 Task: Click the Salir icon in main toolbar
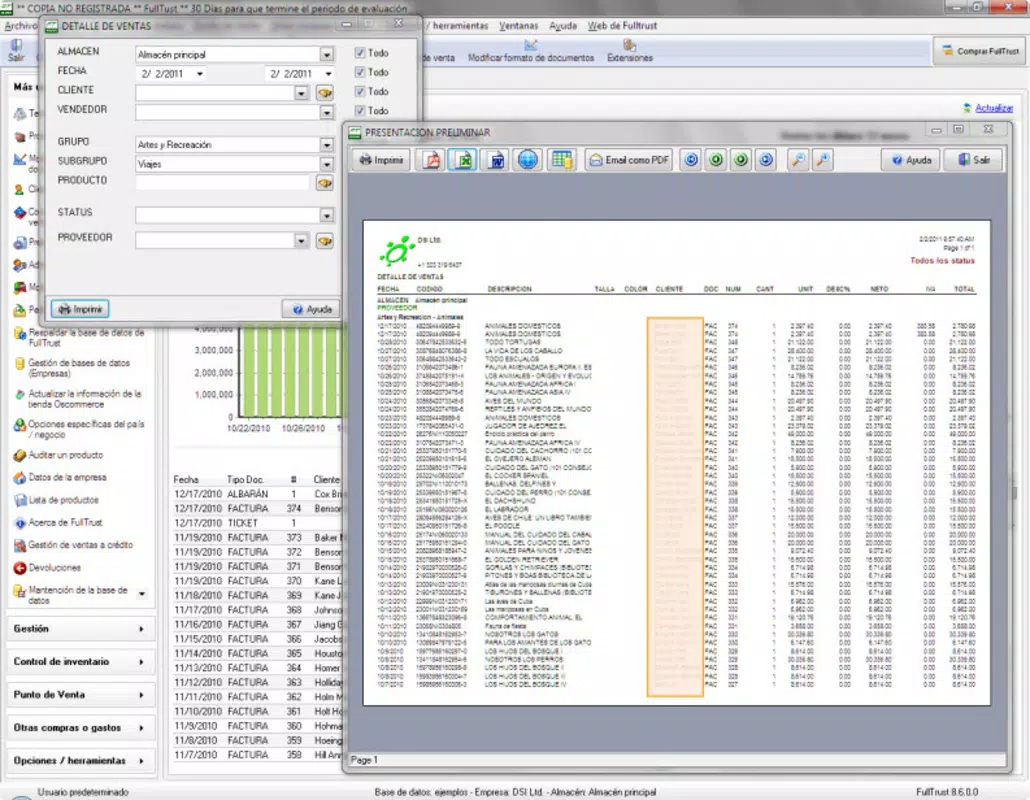16,45
